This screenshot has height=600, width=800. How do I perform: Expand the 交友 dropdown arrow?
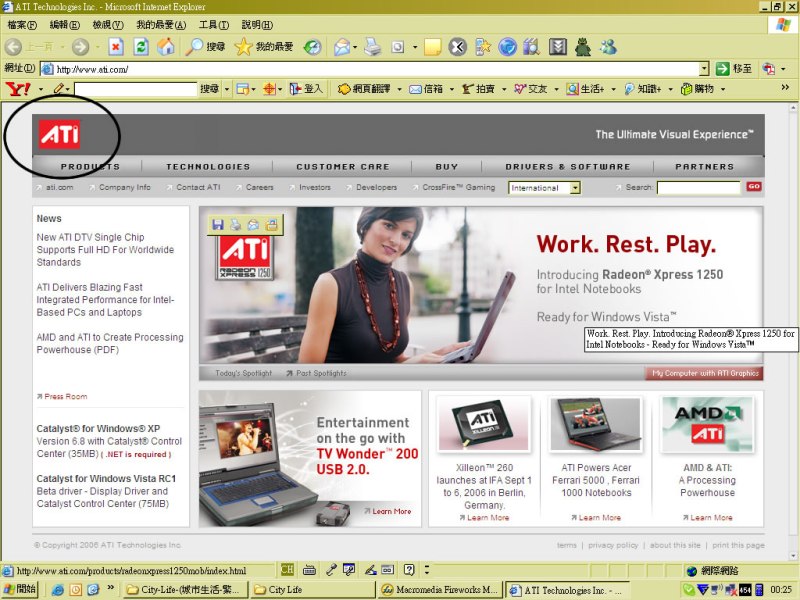click(556, 89)
